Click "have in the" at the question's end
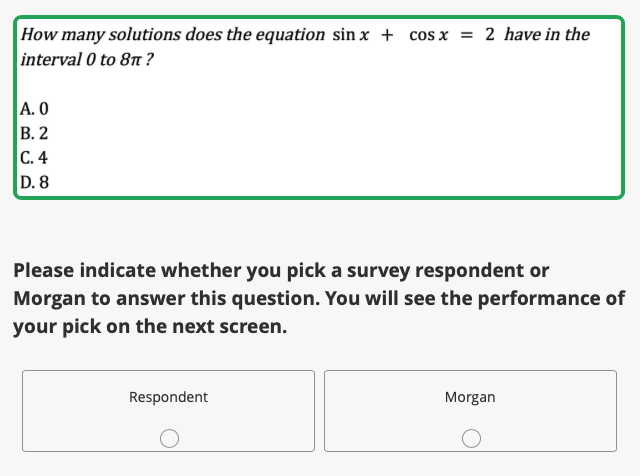Screen dimensions: 640x476 click(x=547, y=35)
